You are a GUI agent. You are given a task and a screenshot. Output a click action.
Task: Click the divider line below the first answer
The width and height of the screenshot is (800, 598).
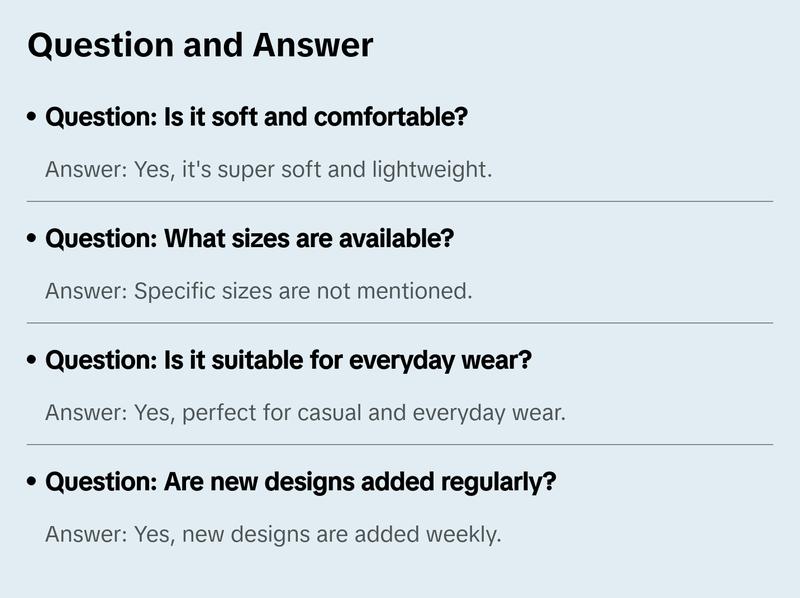coord(400,201)
